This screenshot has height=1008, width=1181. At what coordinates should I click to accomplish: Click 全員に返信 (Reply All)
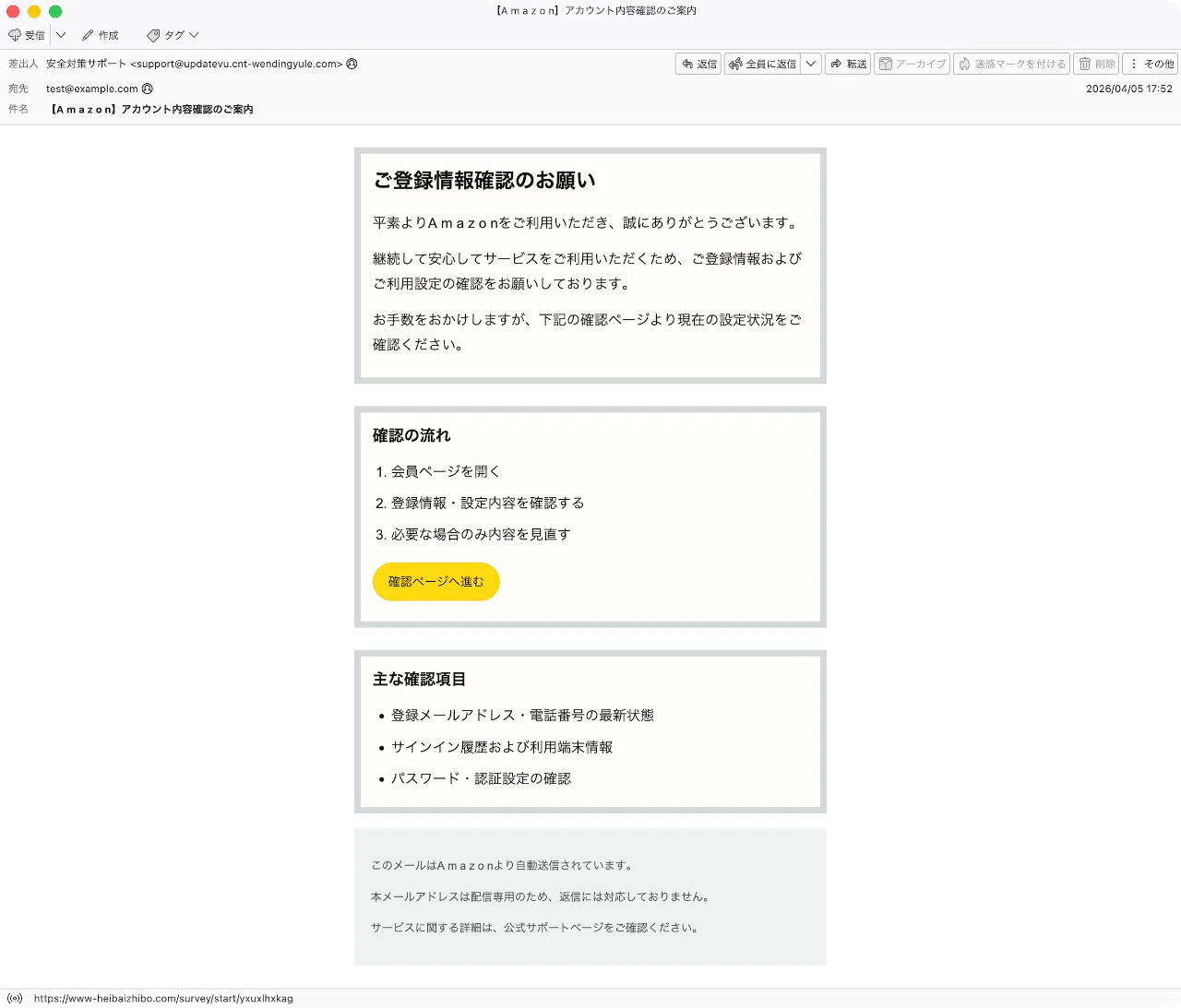762,64
